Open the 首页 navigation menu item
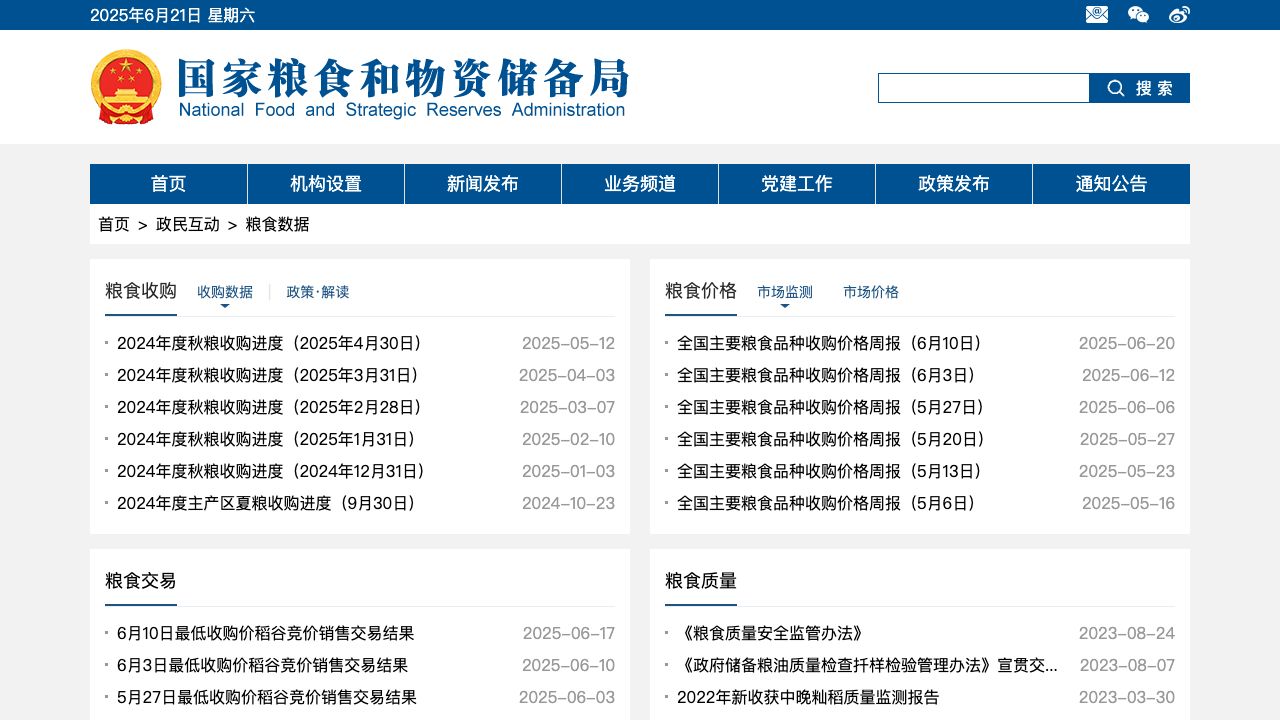The width and height of the screenshot is (1280, 720). coord(168,184)
